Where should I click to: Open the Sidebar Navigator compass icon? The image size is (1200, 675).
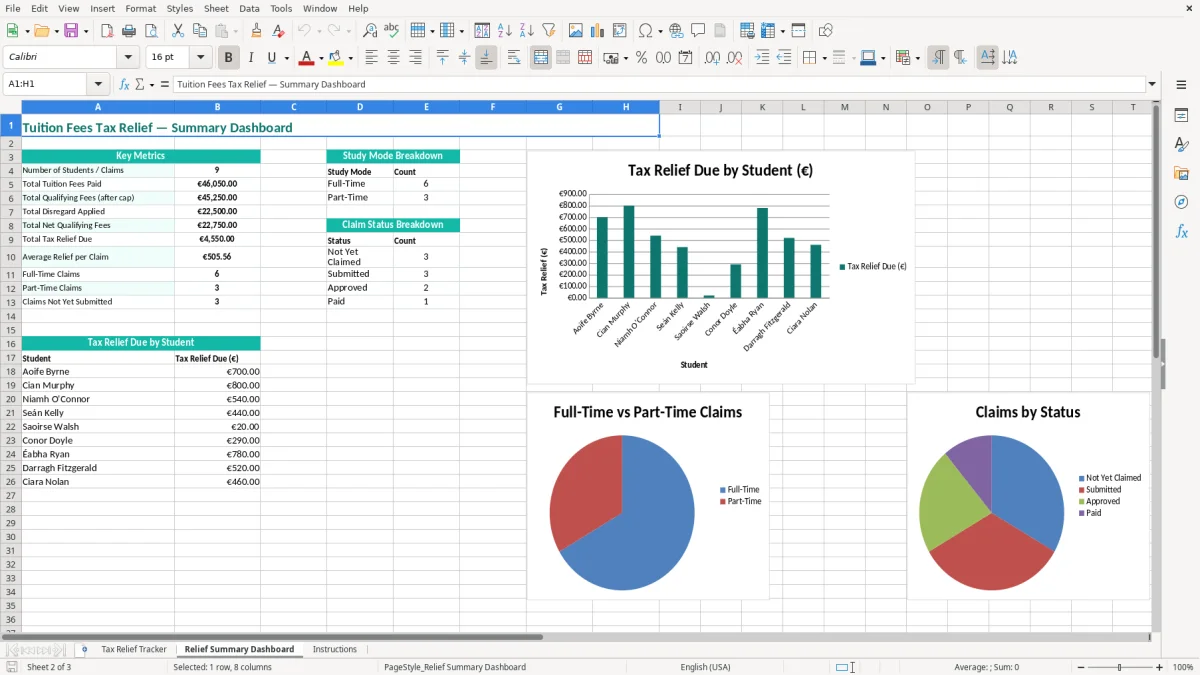[1181, 202]
